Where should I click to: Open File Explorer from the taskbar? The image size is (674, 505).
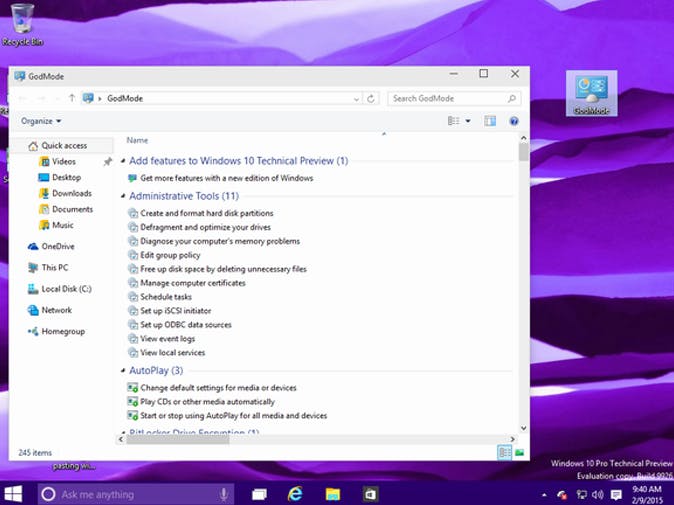pyautogui.click(x=333, y=495)
